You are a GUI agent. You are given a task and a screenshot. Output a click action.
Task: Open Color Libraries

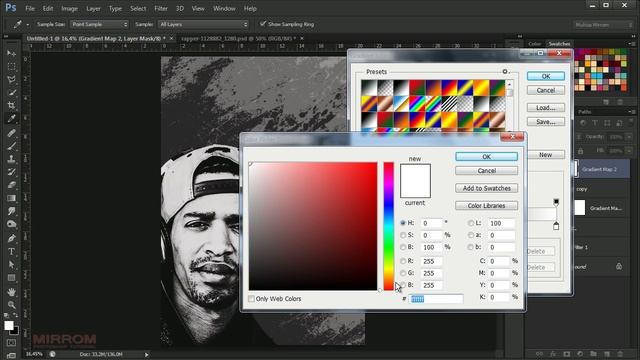pos(487,206)
